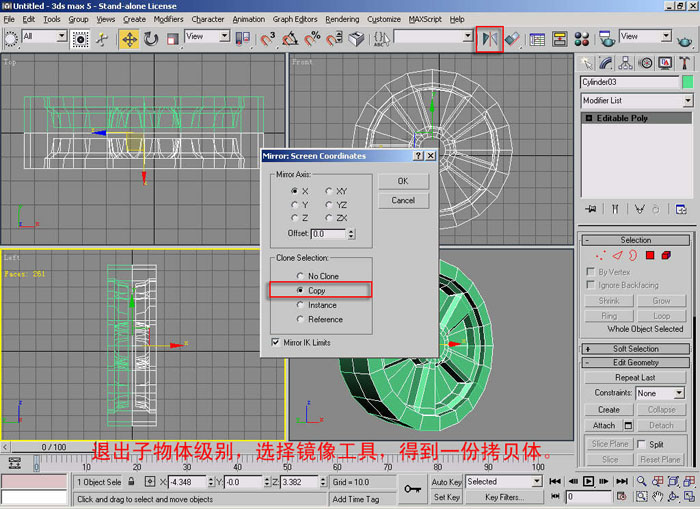Expand the Soft Selection rollout
Image resolution: width=700 pixels, height=509 pixels.
636,349
